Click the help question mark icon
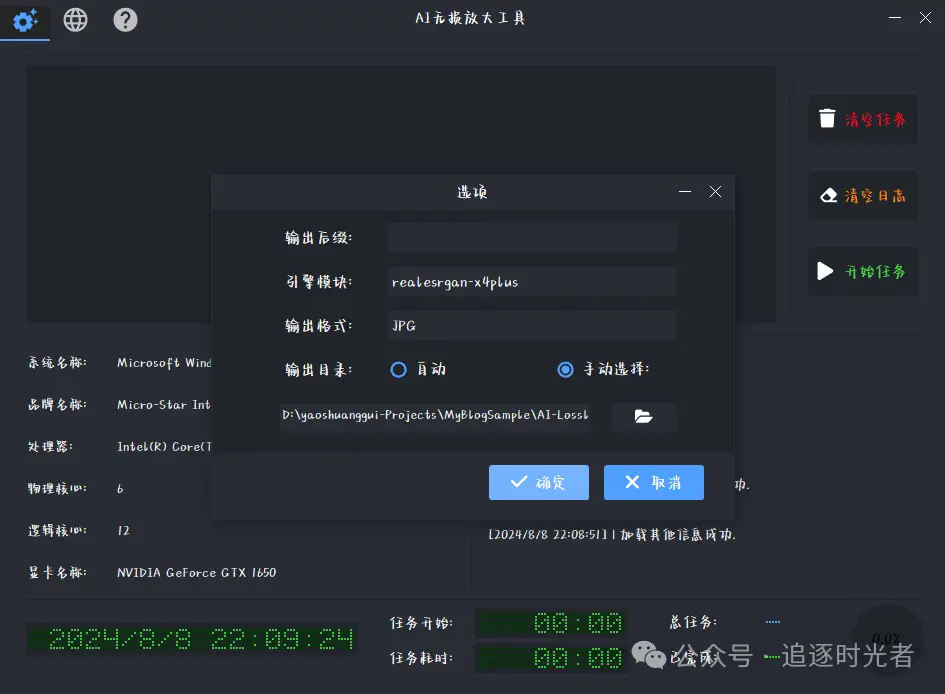Viewport: 945px width, 694px height. 125,19
